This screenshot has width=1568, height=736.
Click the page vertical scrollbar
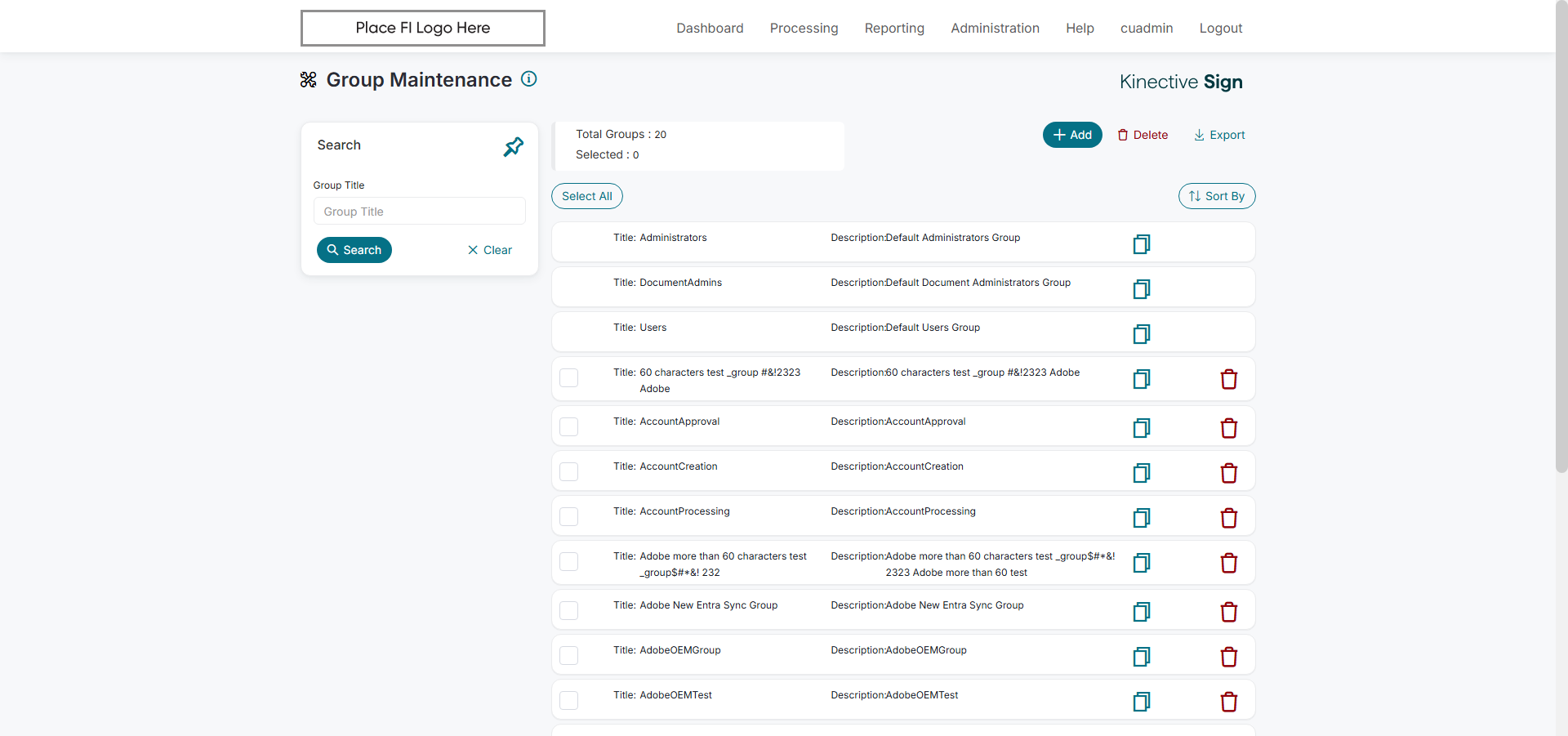(1561, 237)
